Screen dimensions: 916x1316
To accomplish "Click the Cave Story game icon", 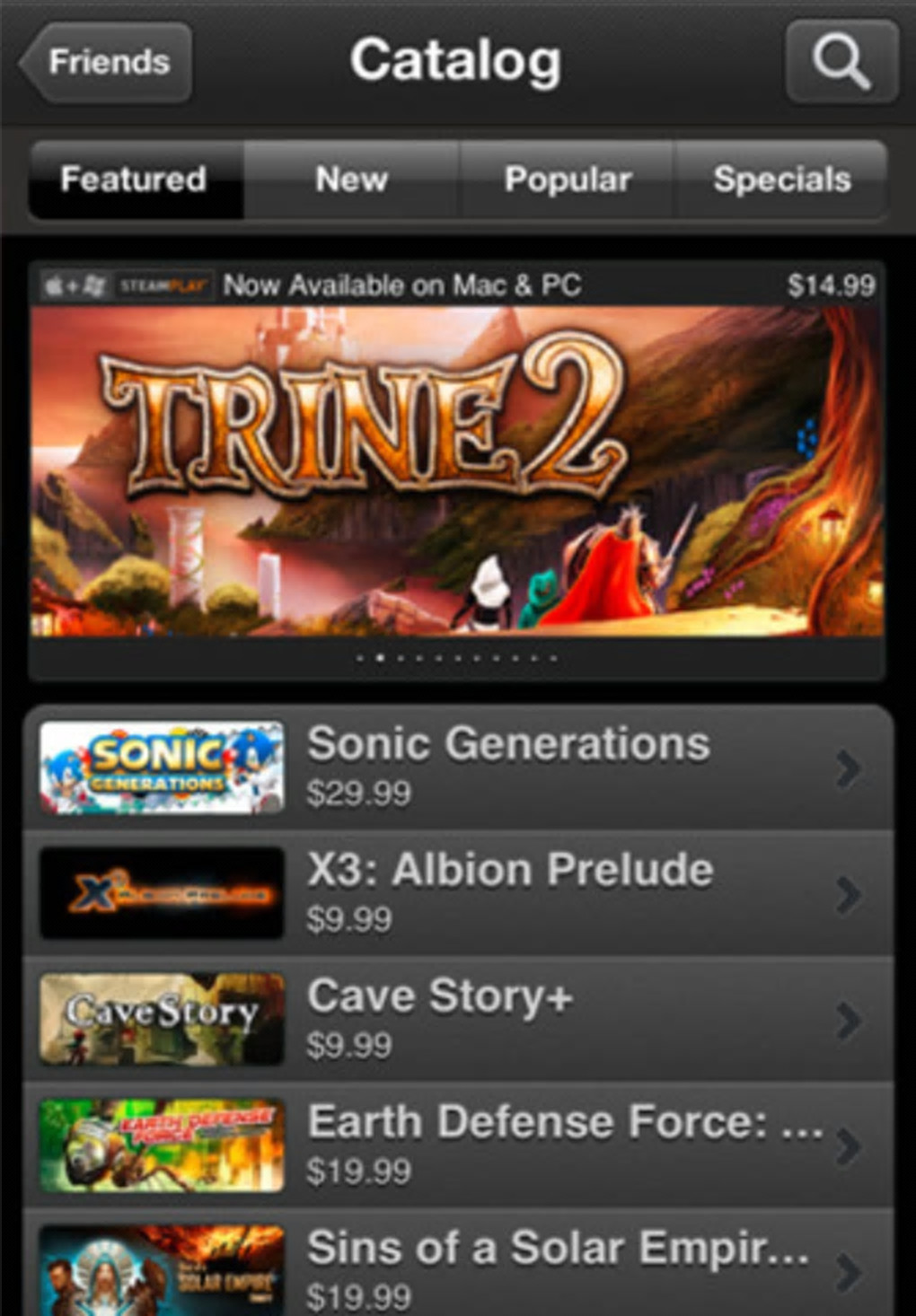I will [x=162, y=1020].
